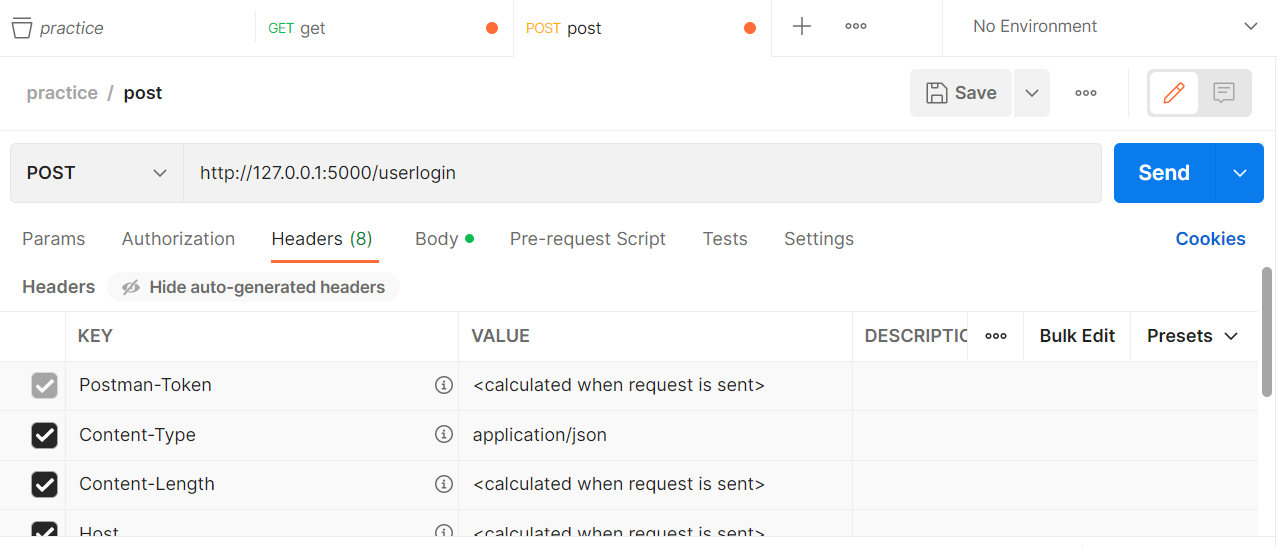Open the Cookies link

click(1210, 239)
